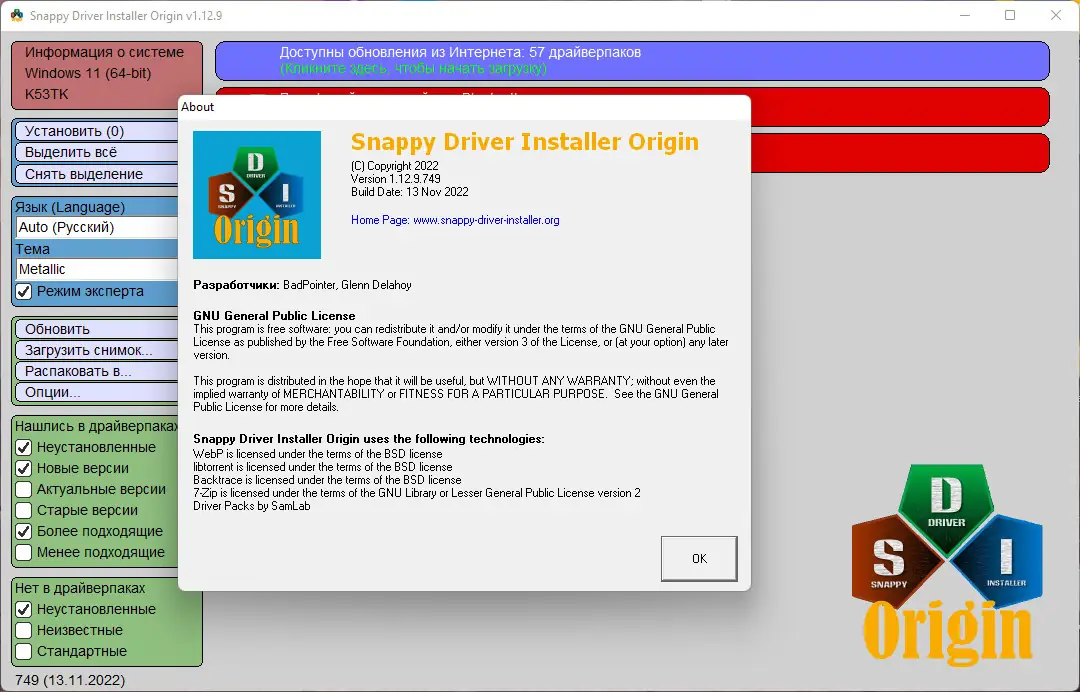
Task: Toggle the Новые версии checkbox
Action: pos(24,468)
